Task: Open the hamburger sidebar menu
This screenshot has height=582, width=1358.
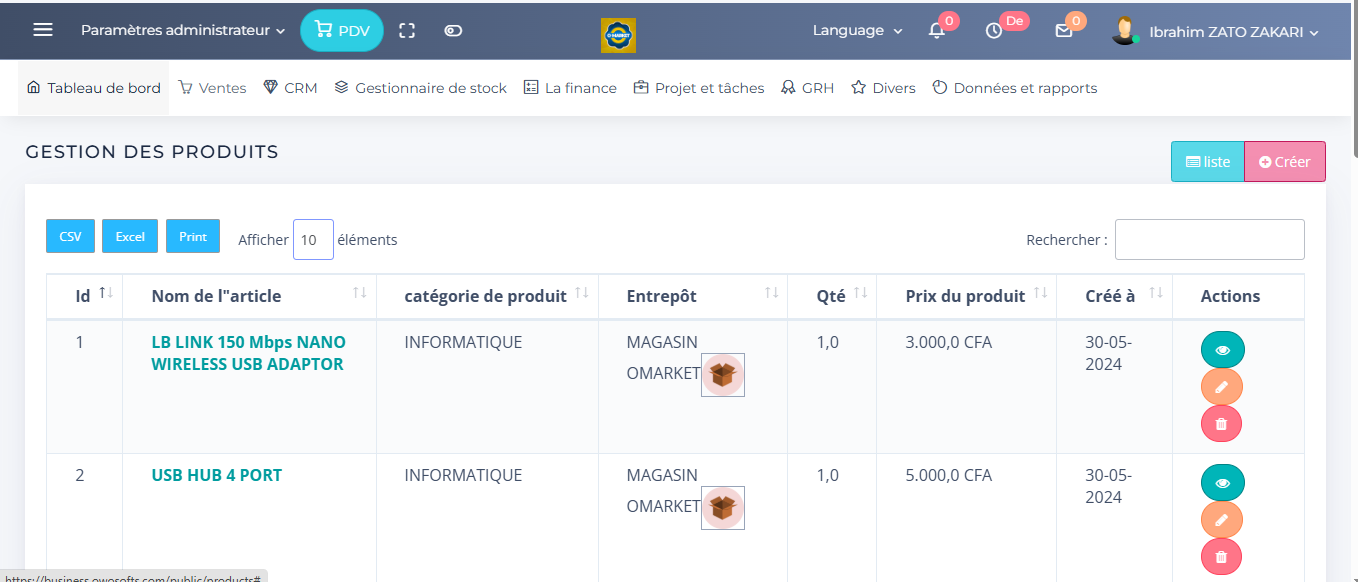Action: (x=43, y=30)
